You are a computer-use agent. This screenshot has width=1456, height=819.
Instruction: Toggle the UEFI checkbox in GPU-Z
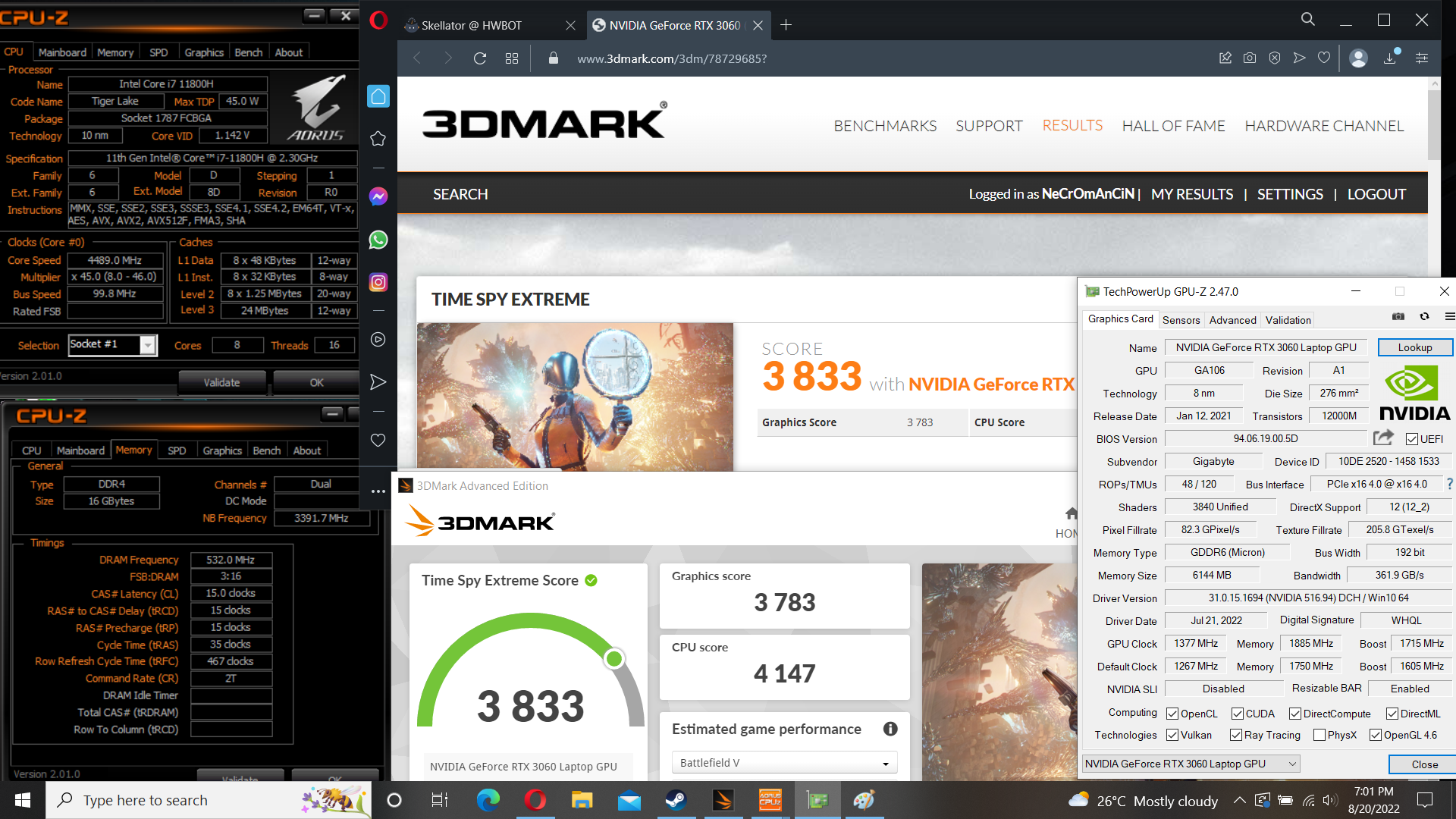pos(1412,439)
